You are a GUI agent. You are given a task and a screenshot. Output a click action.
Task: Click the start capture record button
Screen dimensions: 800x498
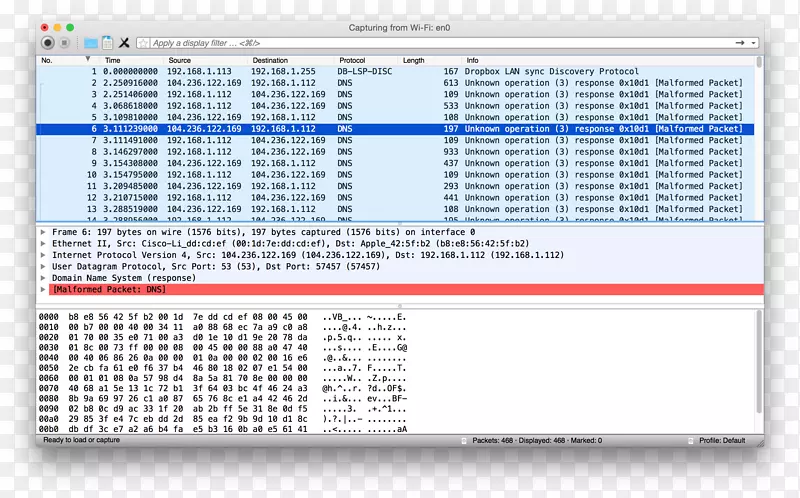coord(48,43)
